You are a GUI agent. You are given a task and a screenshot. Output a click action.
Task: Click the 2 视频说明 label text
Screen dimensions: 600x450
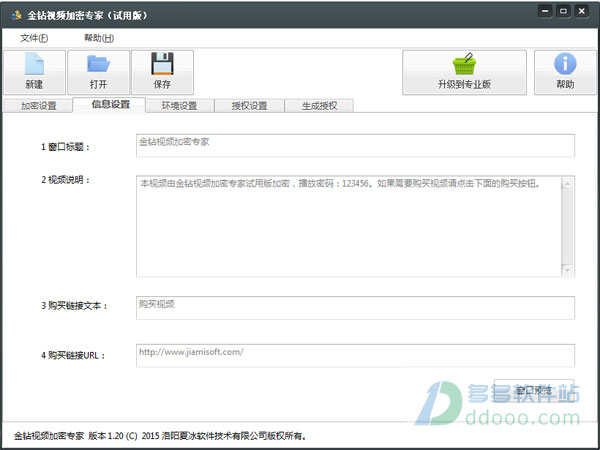(x=65, y=180)
